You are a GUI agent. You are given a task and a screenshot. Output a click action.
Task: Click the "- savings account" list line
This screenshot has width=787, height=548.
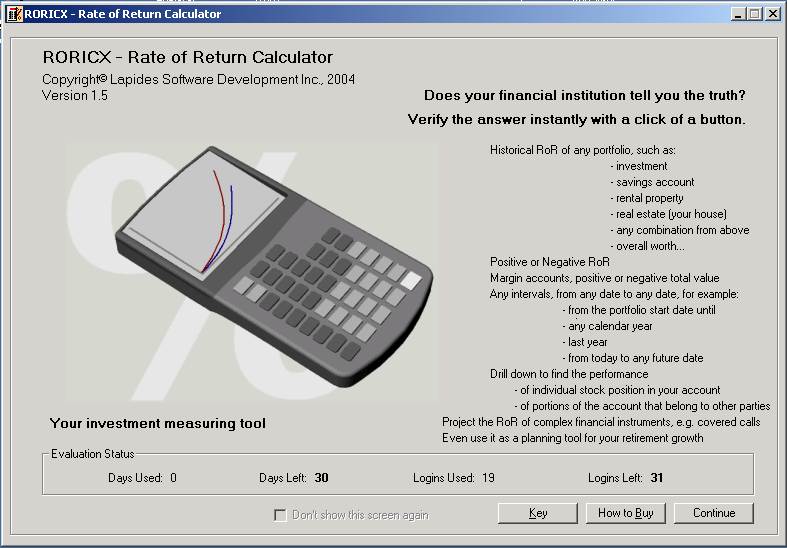[652, 182]
